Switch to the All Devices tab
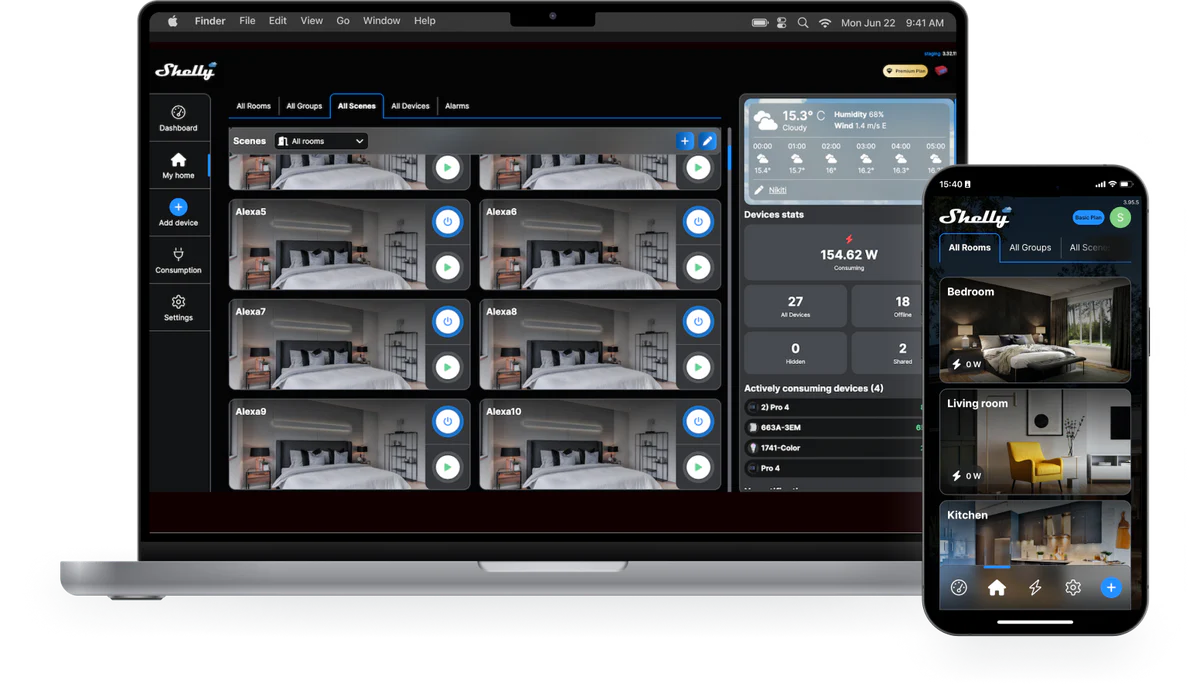 tap(410, 106)
